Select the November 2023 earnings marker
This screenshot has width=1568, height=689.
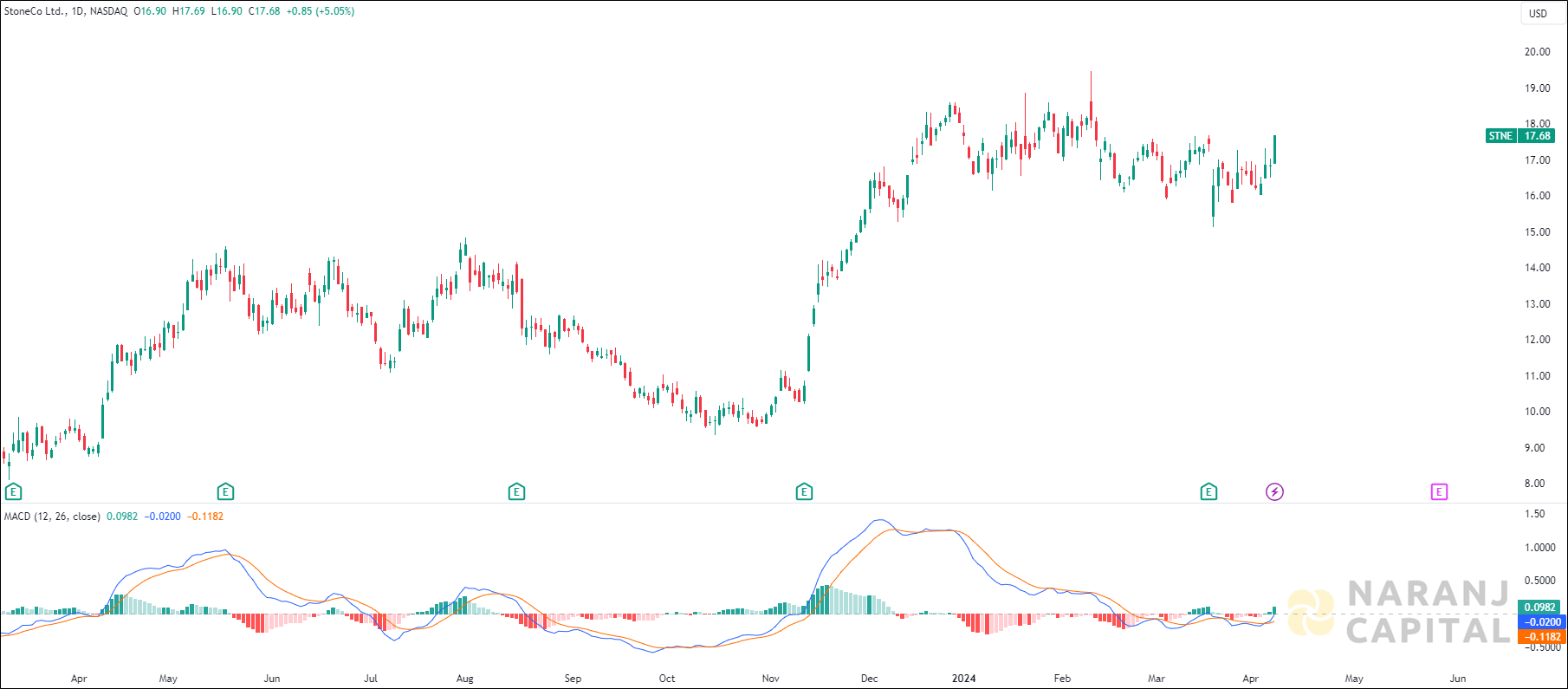(x=804, y=492)
